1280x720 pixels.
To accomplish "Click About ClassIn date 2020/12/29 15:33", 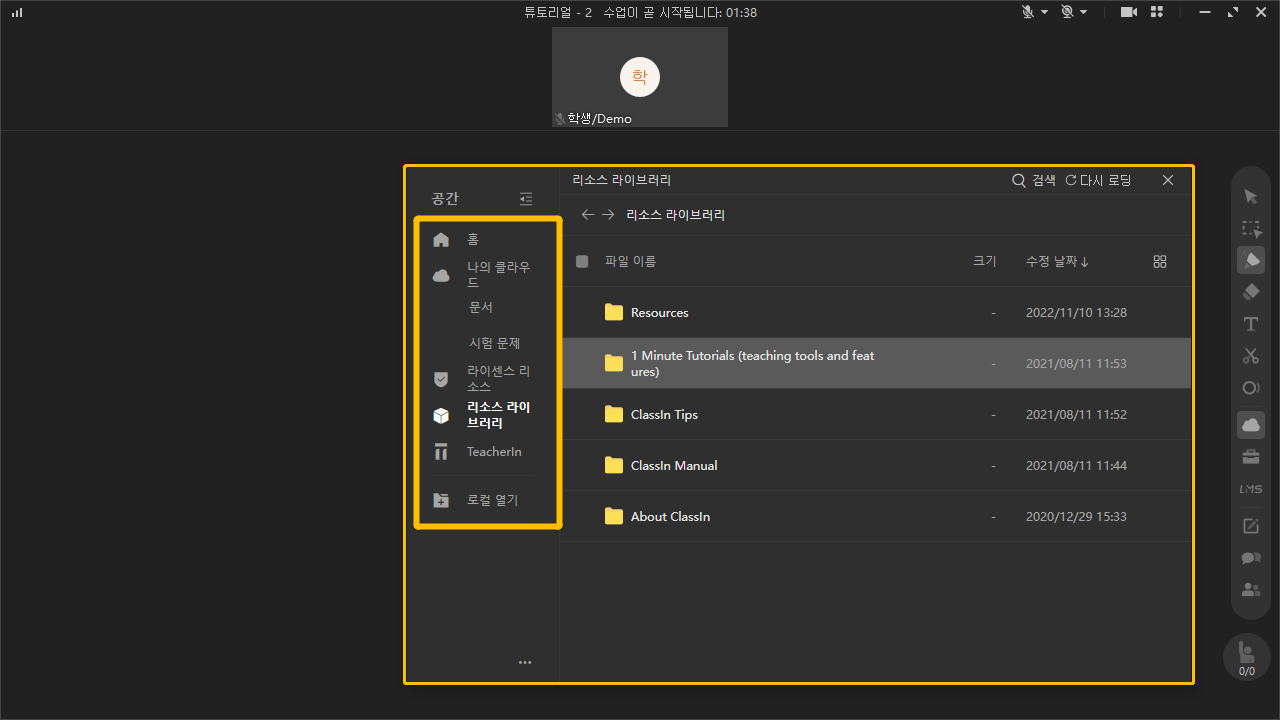I will (x=1076, y=517).
